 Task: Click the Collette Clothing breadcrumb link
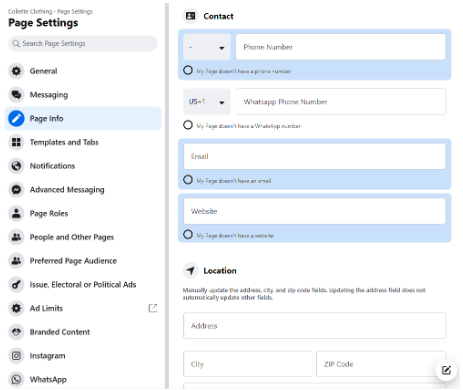pyautogui.click(x=30, y=12)
